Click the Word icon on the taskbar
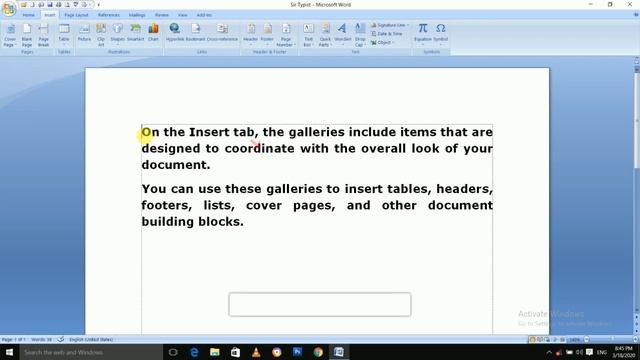The height and width of the screenshot is (360, 640). tap(339, 352)
